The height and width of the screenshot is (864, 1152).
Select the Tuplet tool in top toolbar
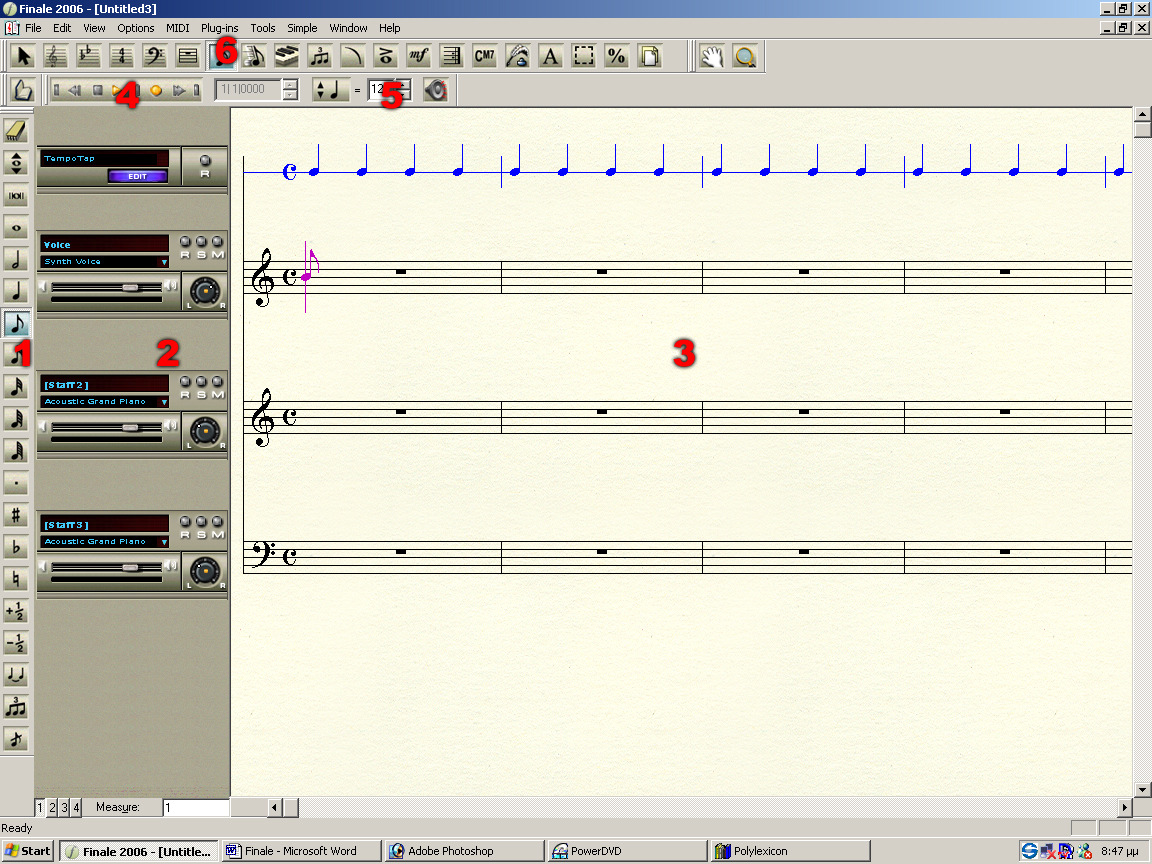tap(320, 57)
